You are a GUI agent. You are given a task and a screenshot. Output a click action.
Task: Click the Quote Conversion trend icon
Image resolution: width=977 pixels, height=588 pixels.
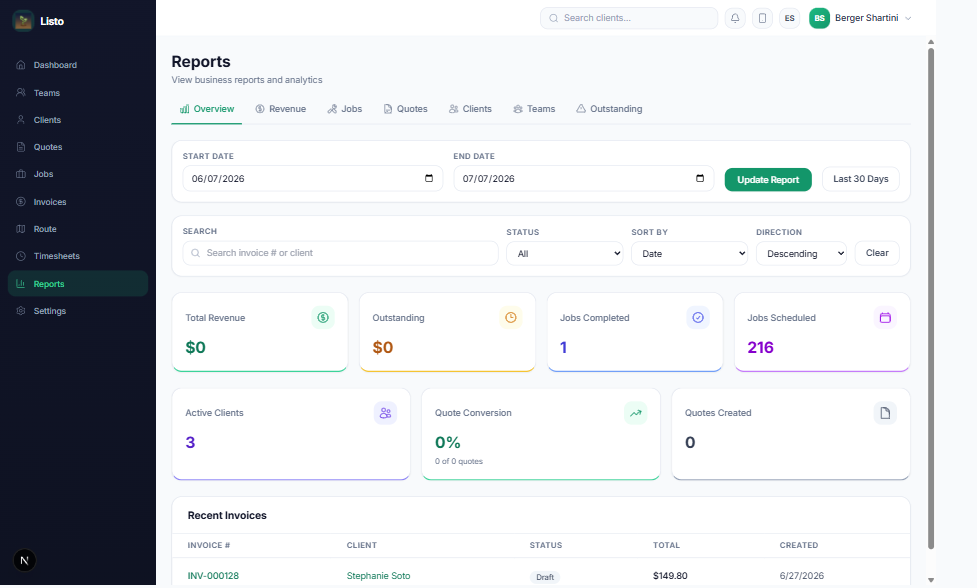[636, 413]
